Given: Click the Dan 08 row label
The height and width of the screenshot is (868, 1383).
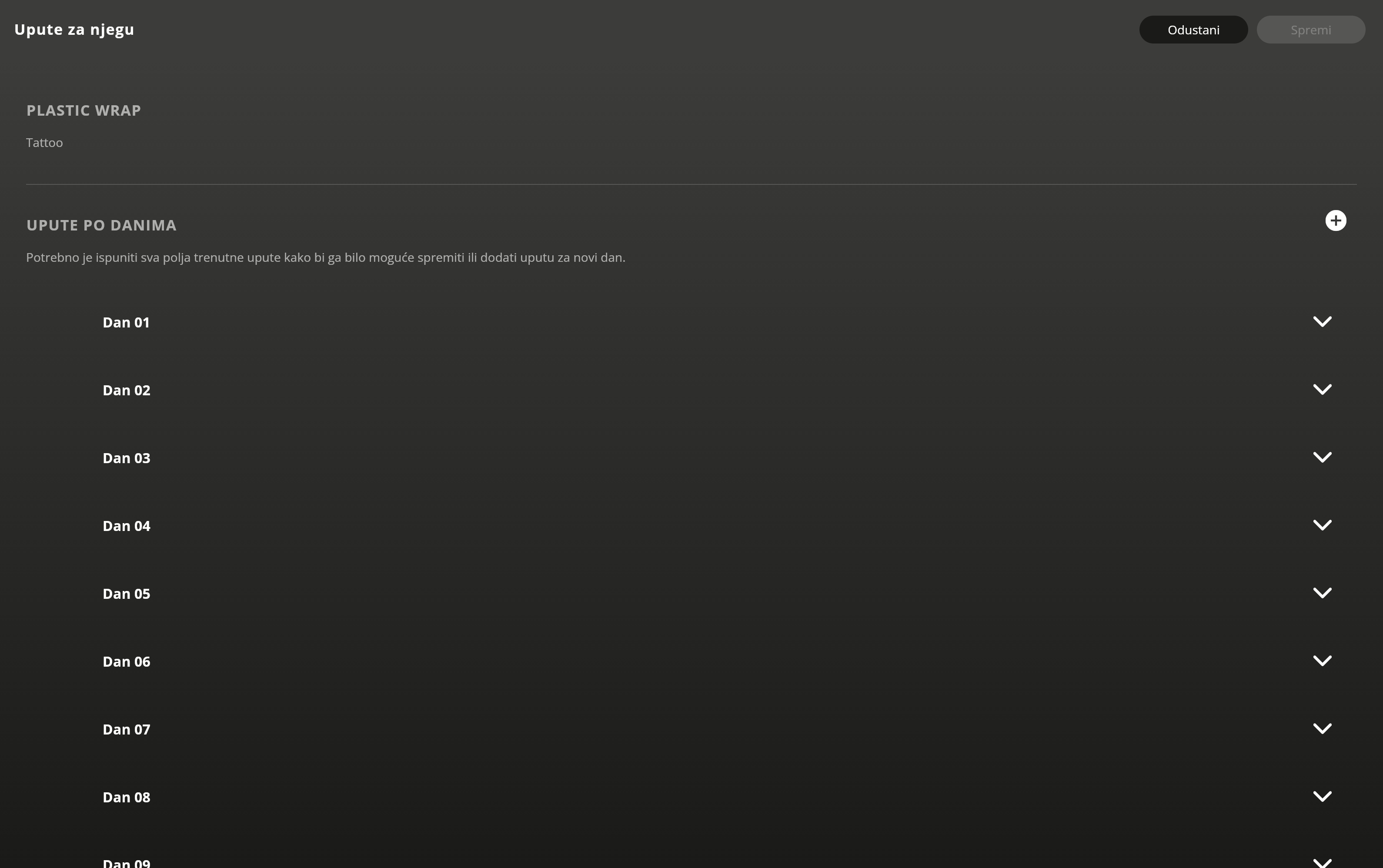Looking at the screenshot, I should coord(126,798).
